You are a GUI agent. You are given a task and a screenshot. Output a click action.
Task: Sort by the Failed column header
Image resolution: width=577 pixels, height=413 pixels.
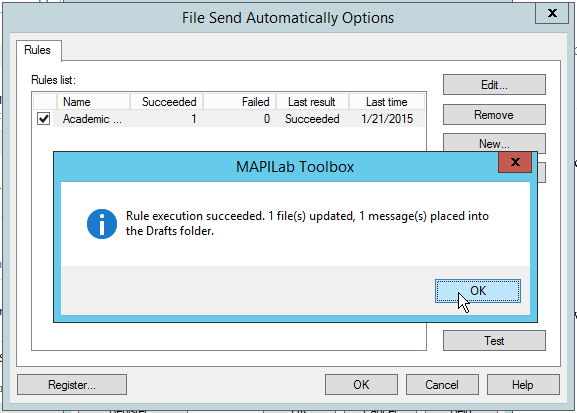click(x=240, y=102)
